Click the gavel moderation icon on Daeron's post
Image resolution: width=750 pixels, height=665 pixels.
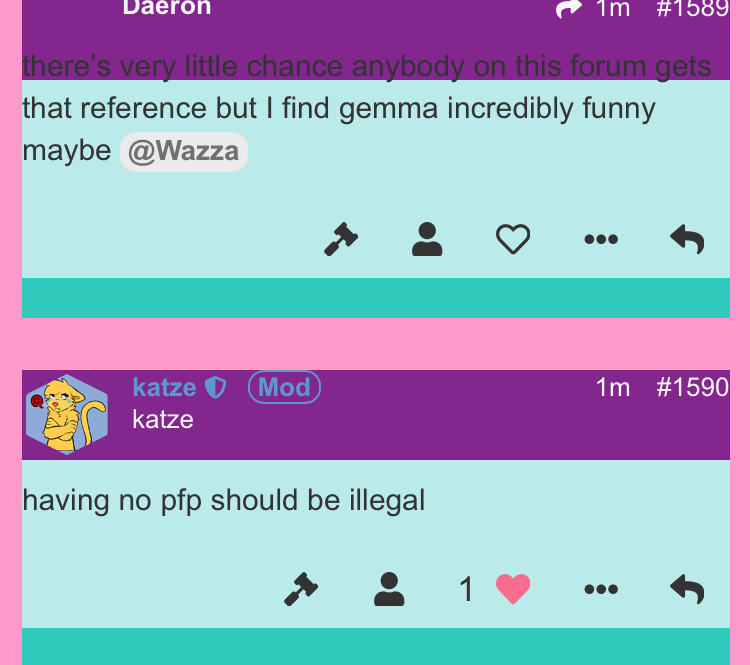pyautogui.click(x=341, y=239)
